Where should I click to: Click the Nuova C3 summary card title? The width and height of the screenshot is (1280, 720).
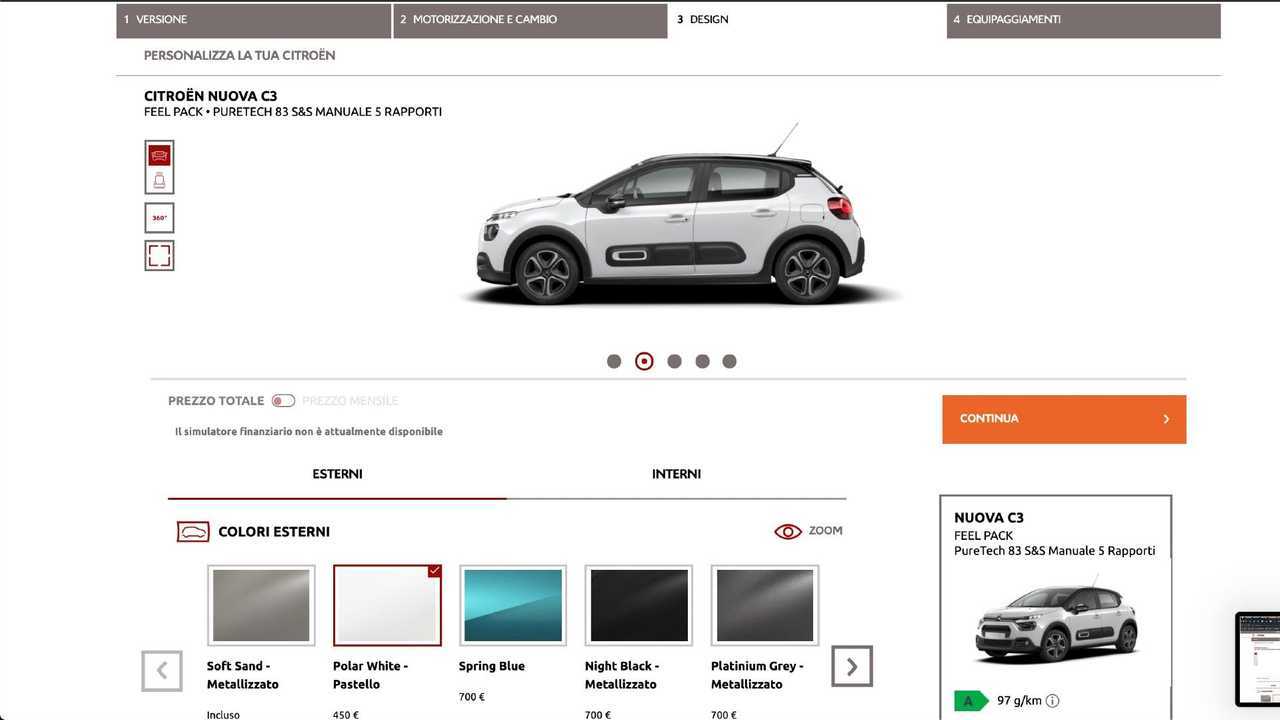pos(989,518)
